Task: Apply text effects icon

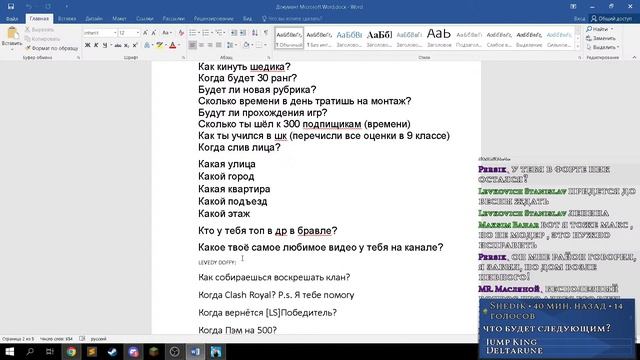Action: click(x=147, y=45)
